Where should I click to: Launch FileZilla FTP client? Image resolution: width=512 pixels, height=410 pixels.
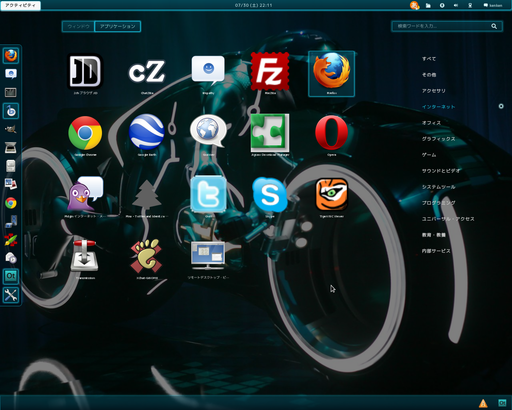pyautogui.click(x=270, y=71)
